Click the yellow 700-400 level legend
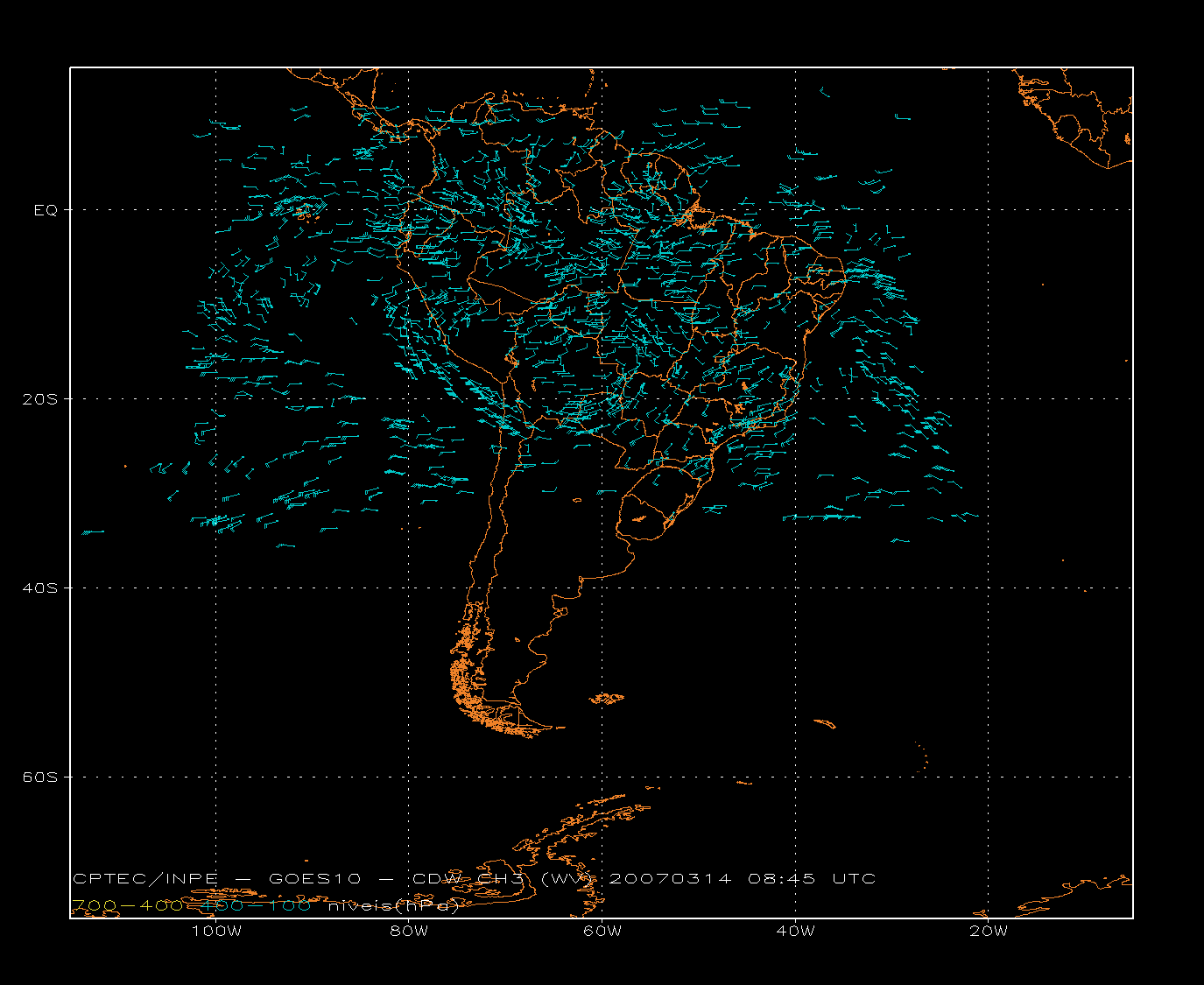The width and height of the screenshot is (1204, 985). click(126, 905)
